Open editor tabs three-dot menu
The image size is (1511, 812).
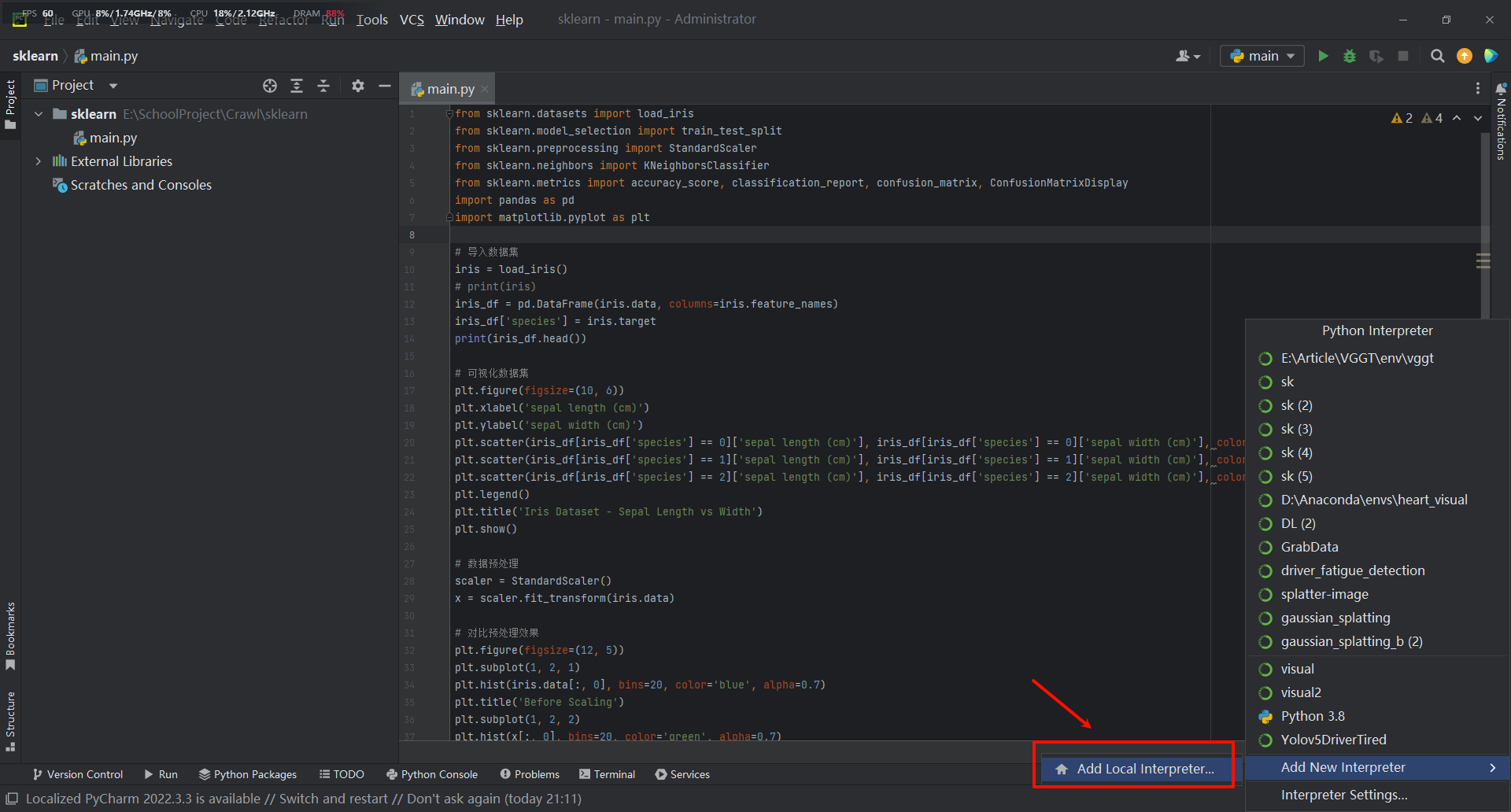1477,89
